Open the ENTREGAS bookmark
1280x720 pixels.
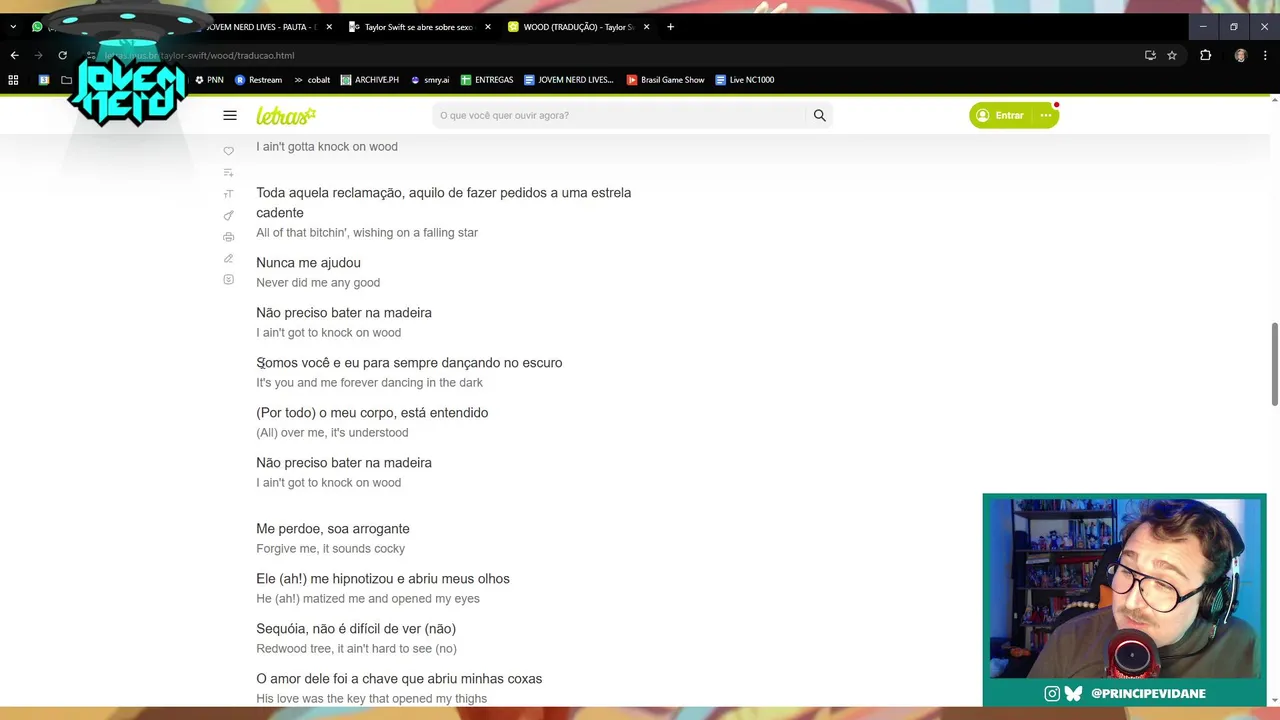click(x=487, y=80)
